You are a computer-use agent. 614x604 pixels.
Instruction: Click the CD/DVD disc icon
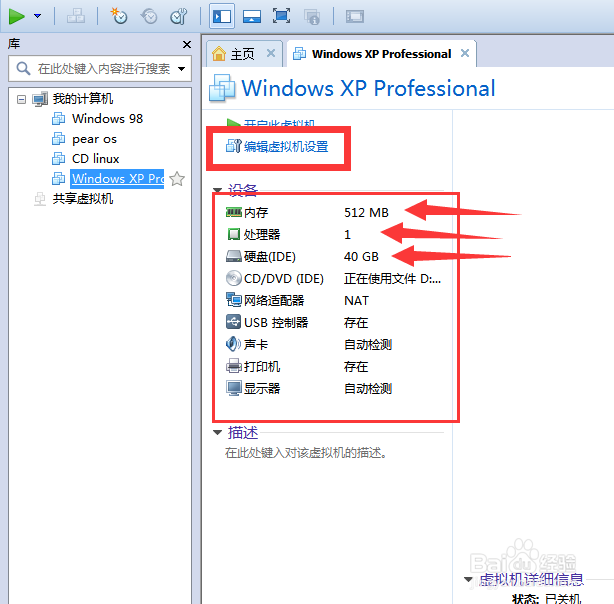coord(234,278)
